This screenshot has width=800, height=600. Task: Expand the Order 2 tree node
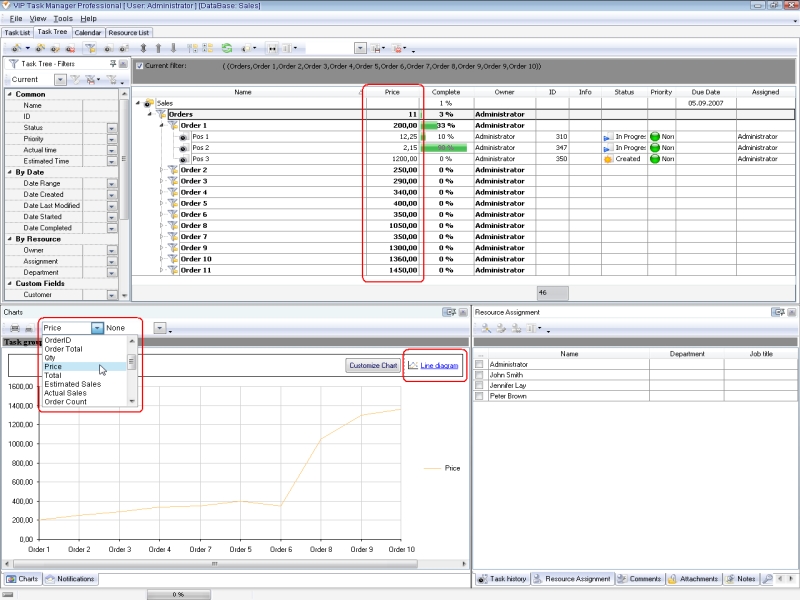[x=162, y=170]
